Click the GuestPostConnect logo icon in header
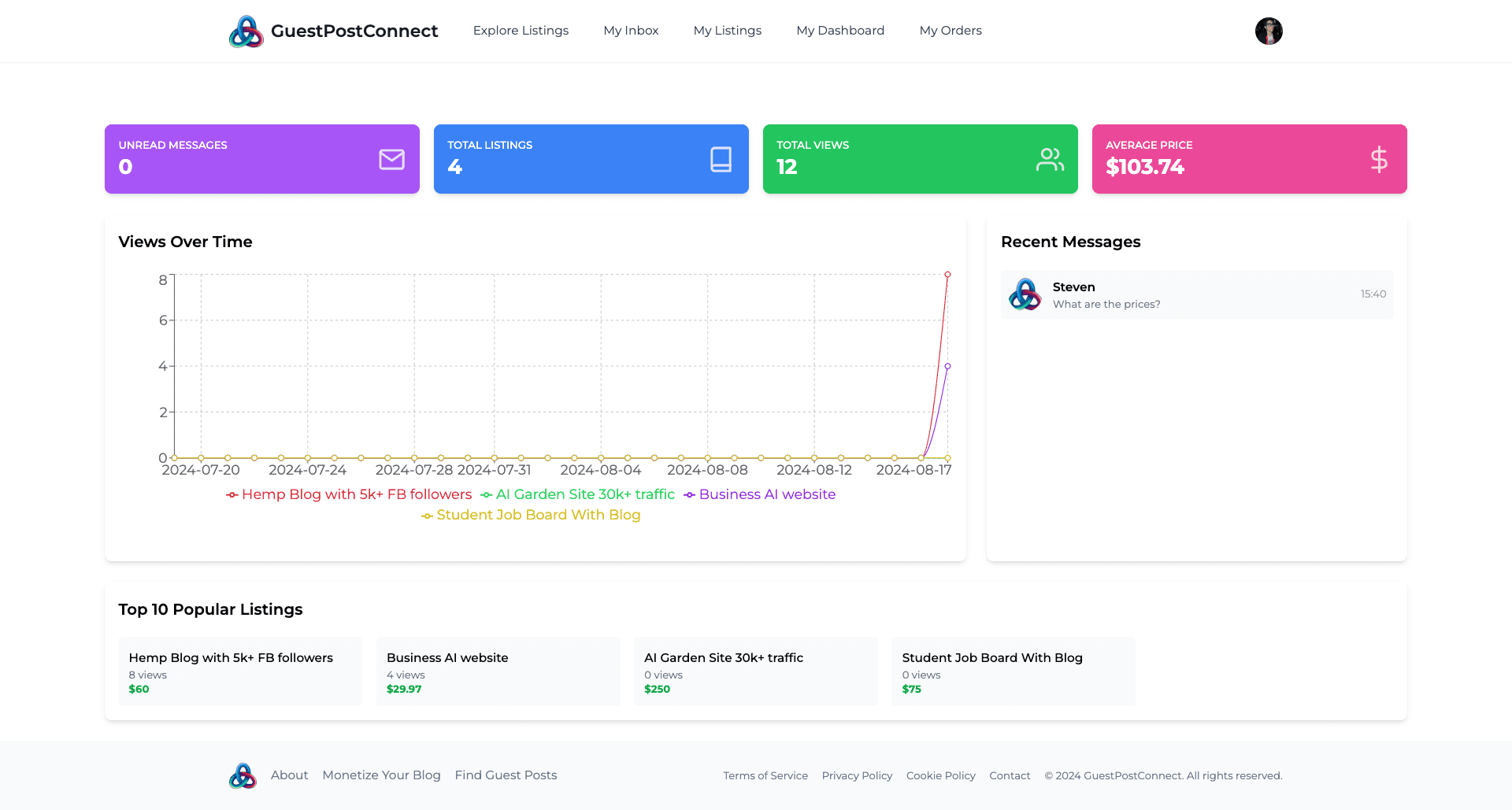The width and height of the screenshot is (1512, 810). coord(246,31)
